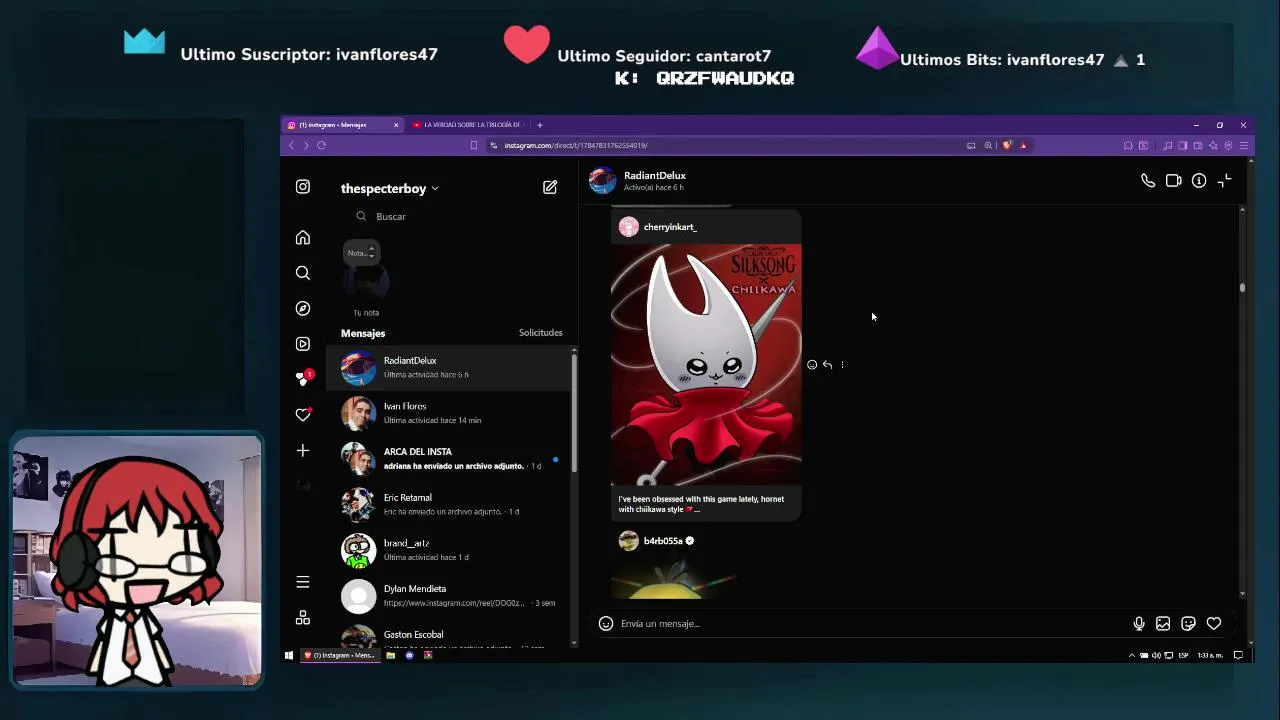Click the post caption about Chiikawa style
1280x720 pixels.
click(701, 504)
